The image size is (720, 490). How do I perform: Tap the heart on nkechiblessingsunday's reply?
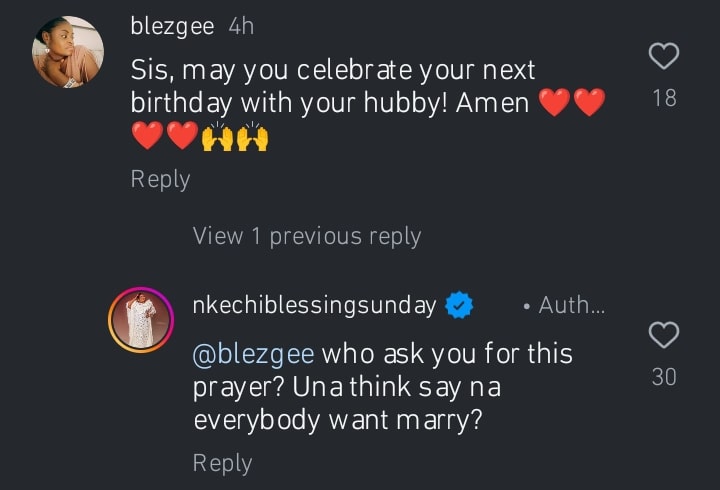click(x=664, y=335)
